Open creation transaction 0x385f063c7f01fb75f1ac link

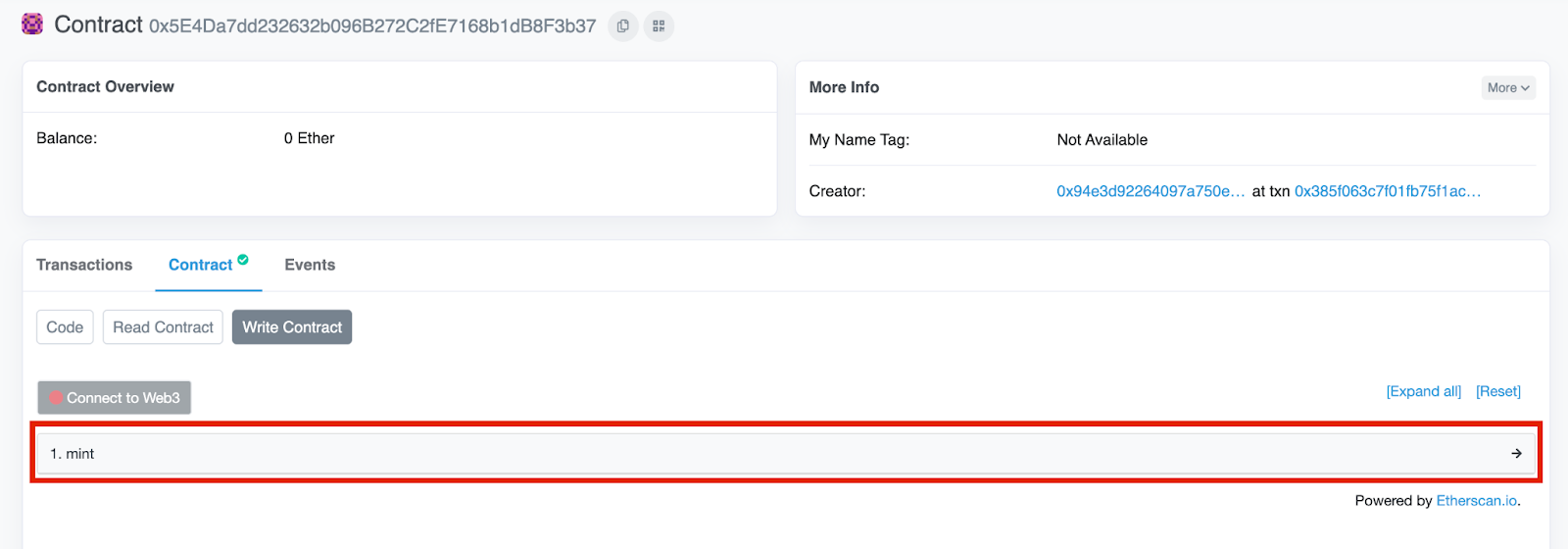tap(1388, 191)
